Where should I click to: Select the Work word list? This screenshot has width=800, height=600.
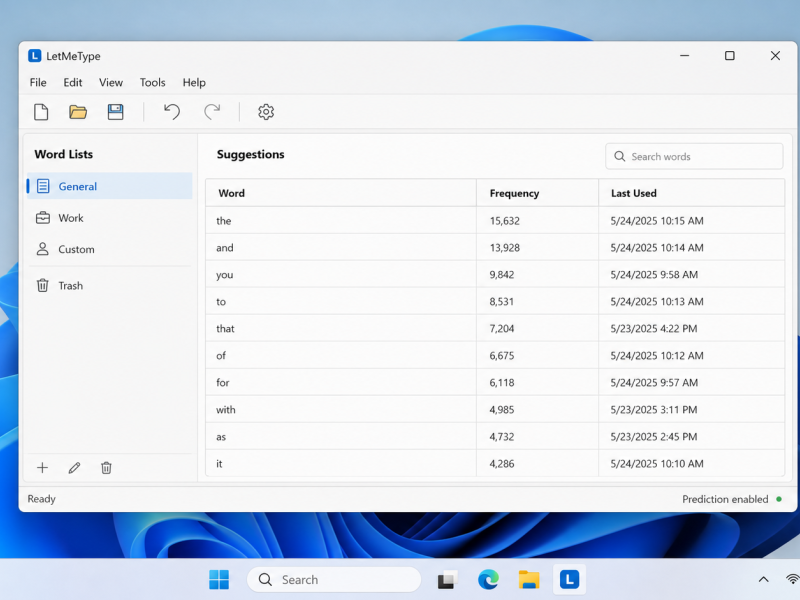point(110,218)
